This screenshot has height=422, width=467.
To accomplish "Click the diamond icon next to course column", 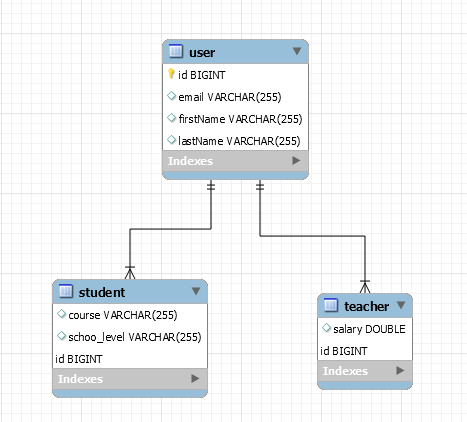I will (x=61, y=314).
